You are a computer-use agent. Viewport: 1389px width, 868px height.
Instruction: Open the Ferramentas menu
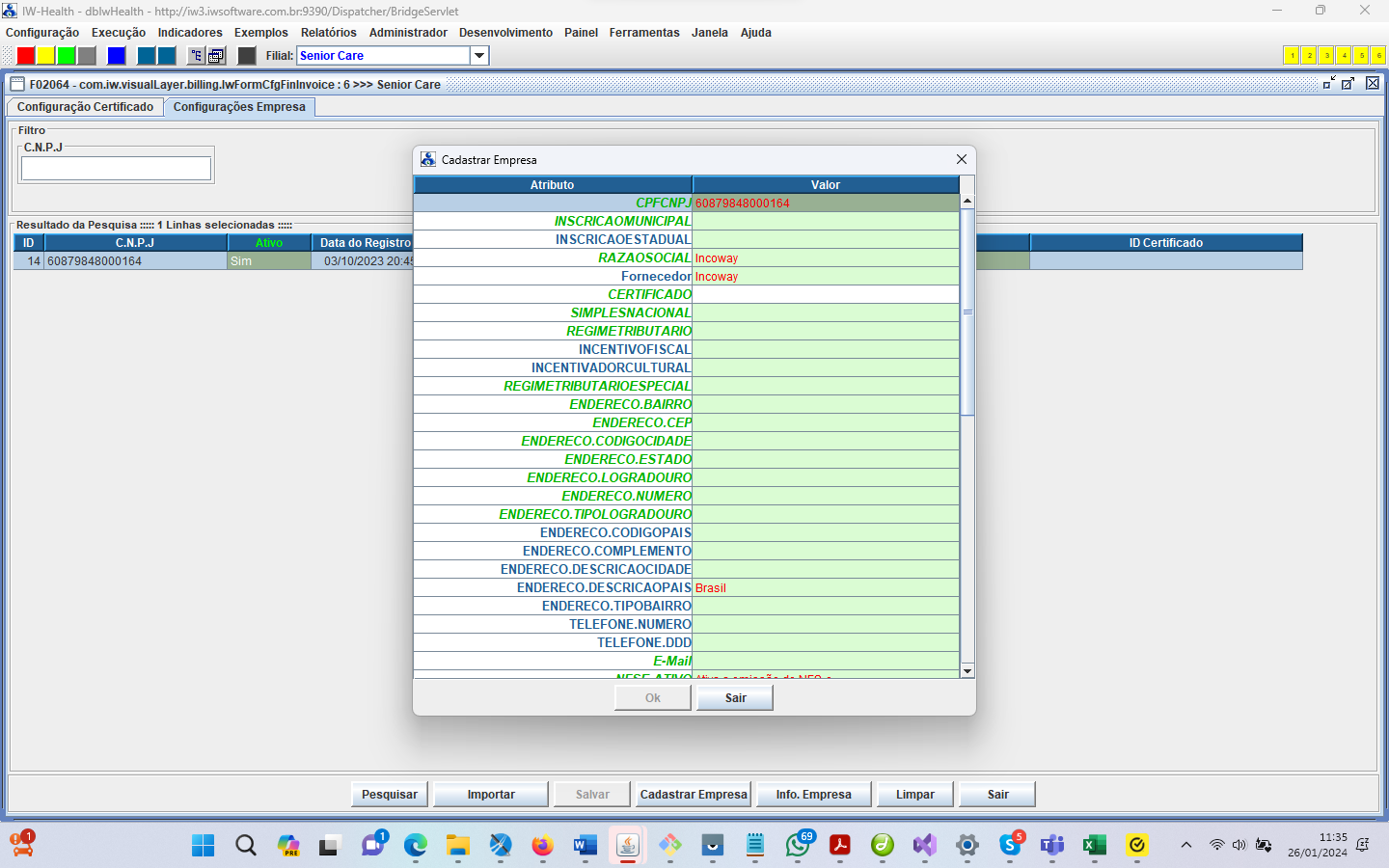(x=644, y=33)
